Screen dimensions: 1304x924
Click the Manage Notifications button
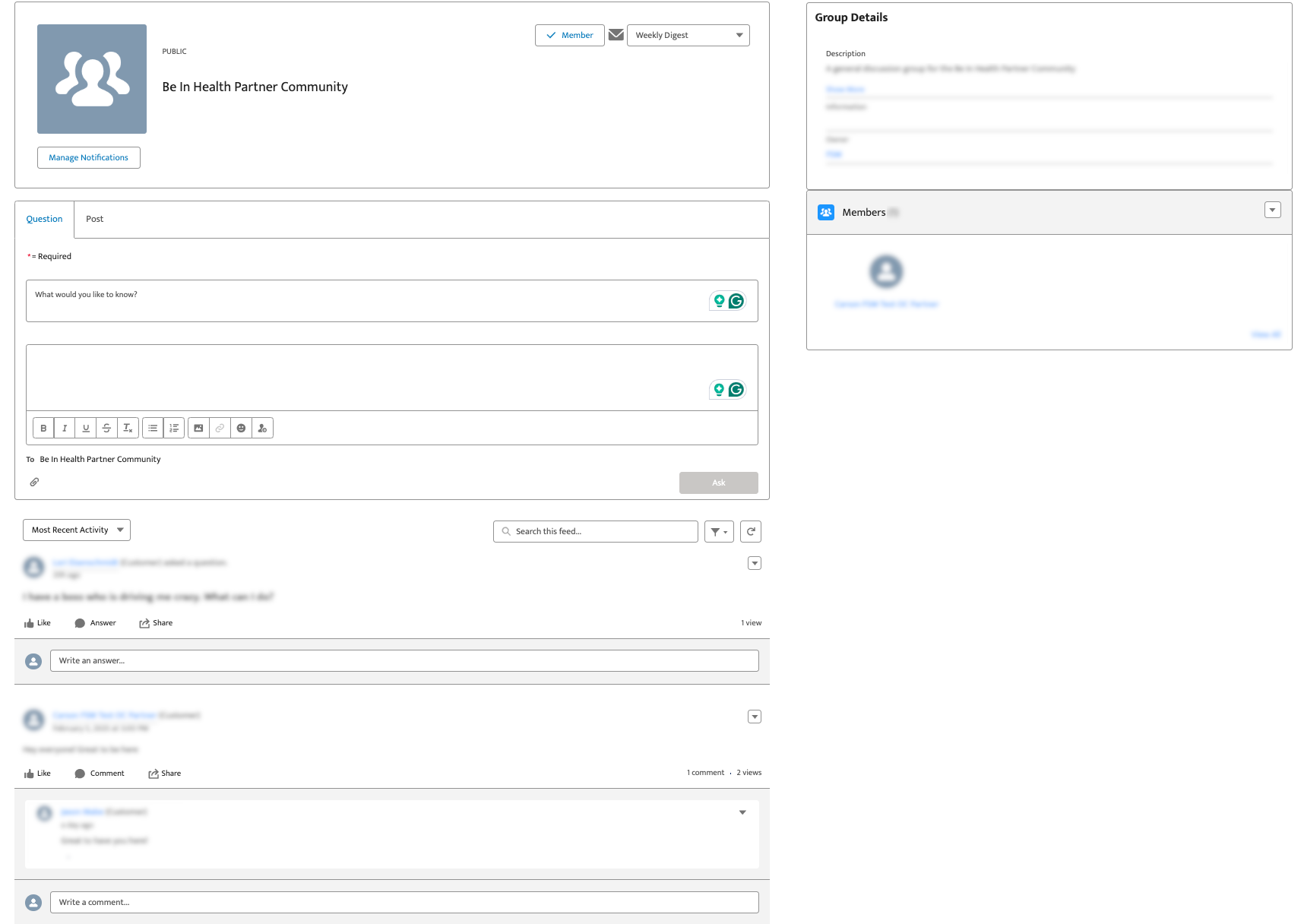click(88, 157)
